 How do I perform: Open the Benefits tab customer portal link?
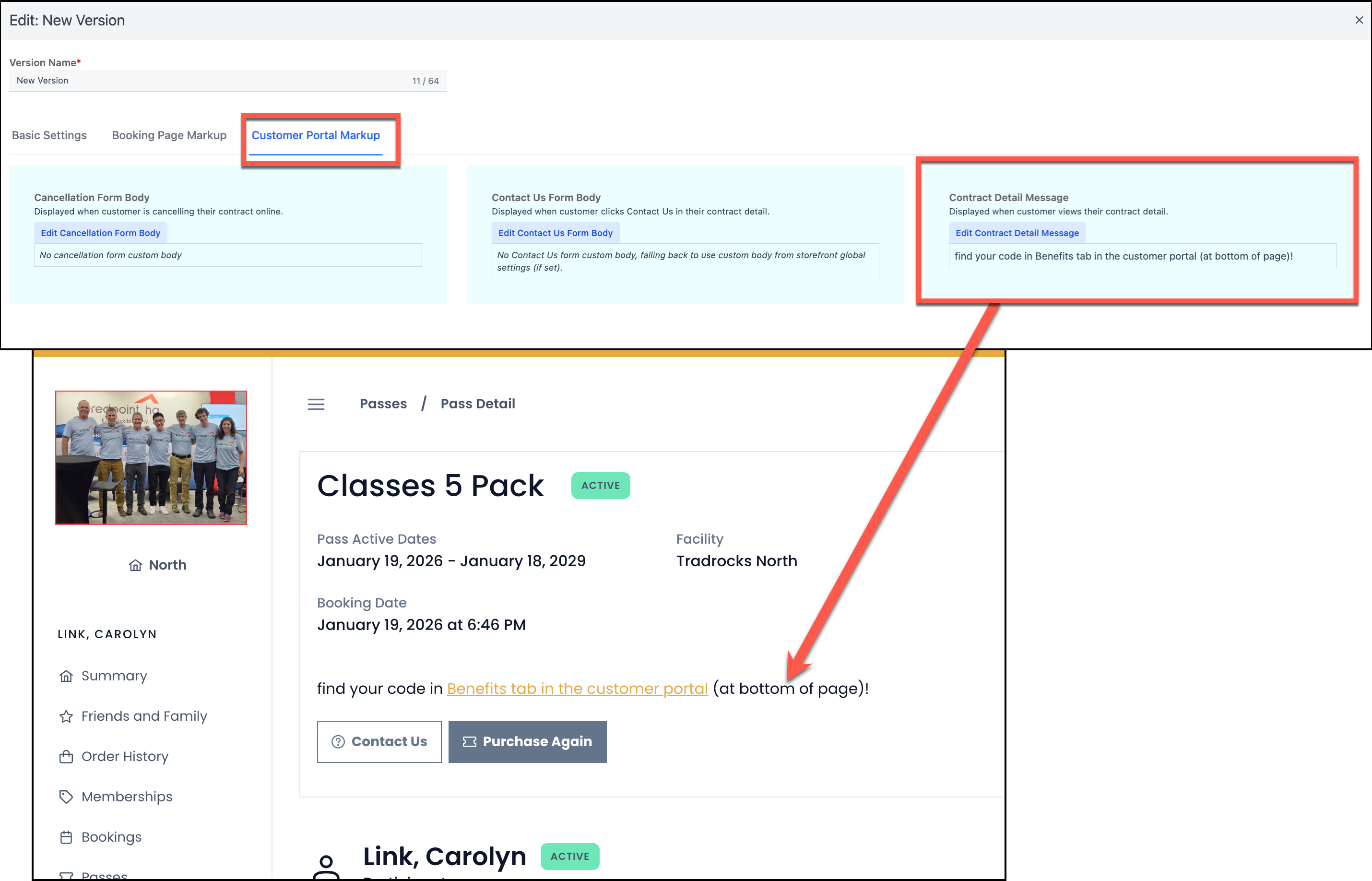coord(577,689)
